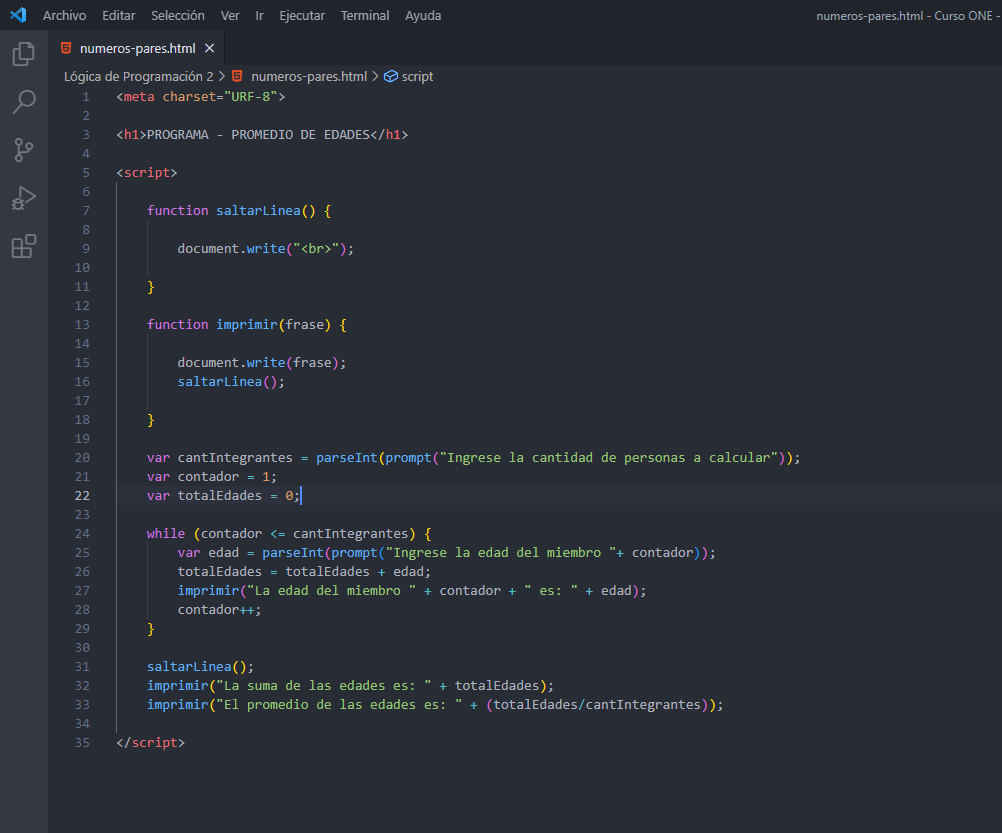
Task: Click window title 'numeros-pares.html - Curso ONE'
Action: [904, 15]
